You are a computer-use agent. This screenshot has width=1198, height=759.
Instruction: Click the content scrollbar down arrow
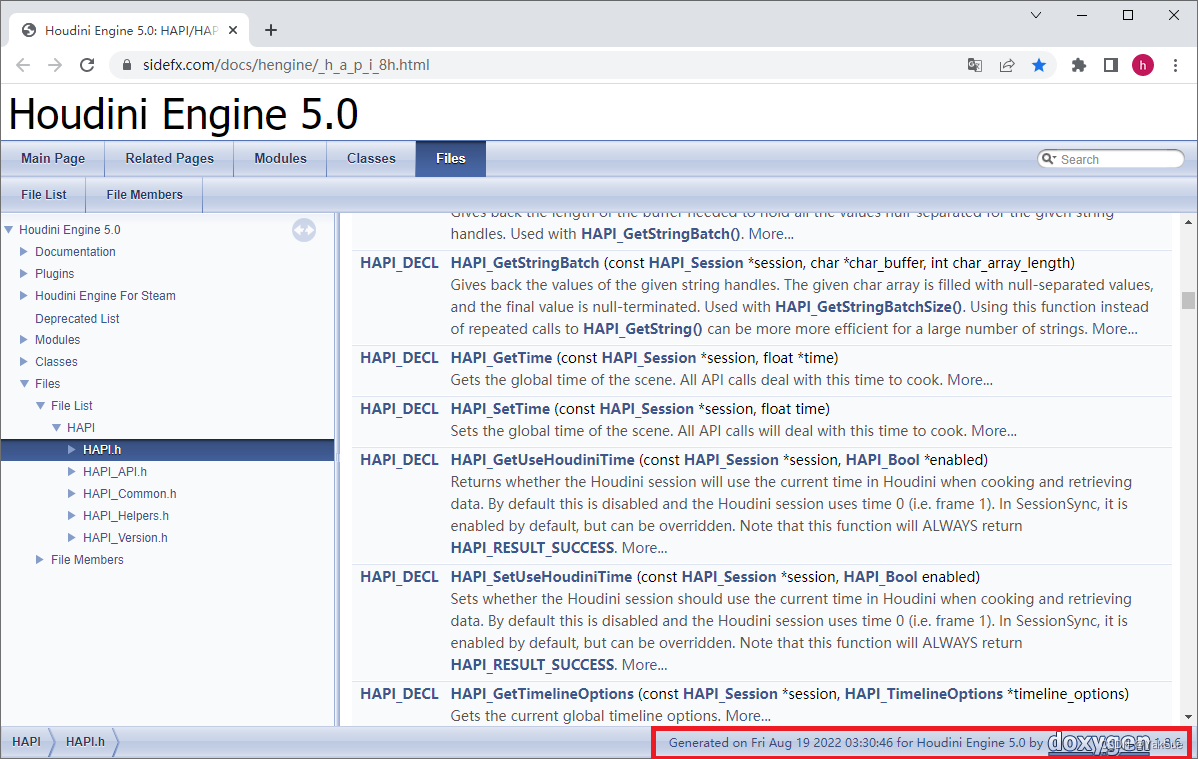pos(1188,717)
